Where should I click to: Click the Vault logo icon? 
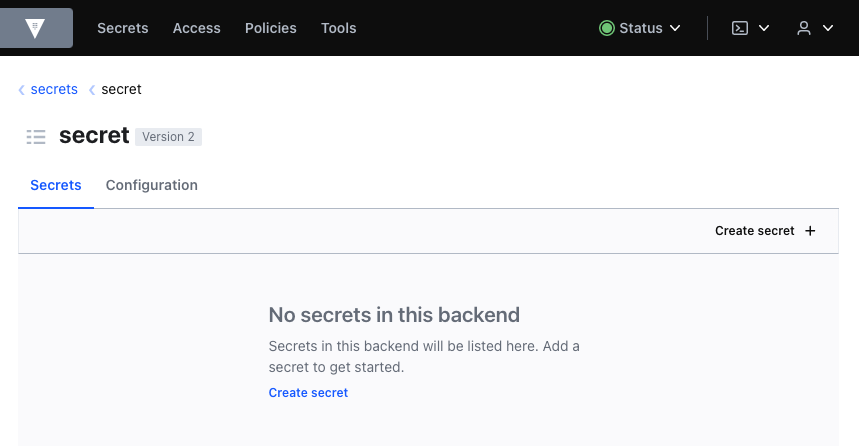(36, 28)
